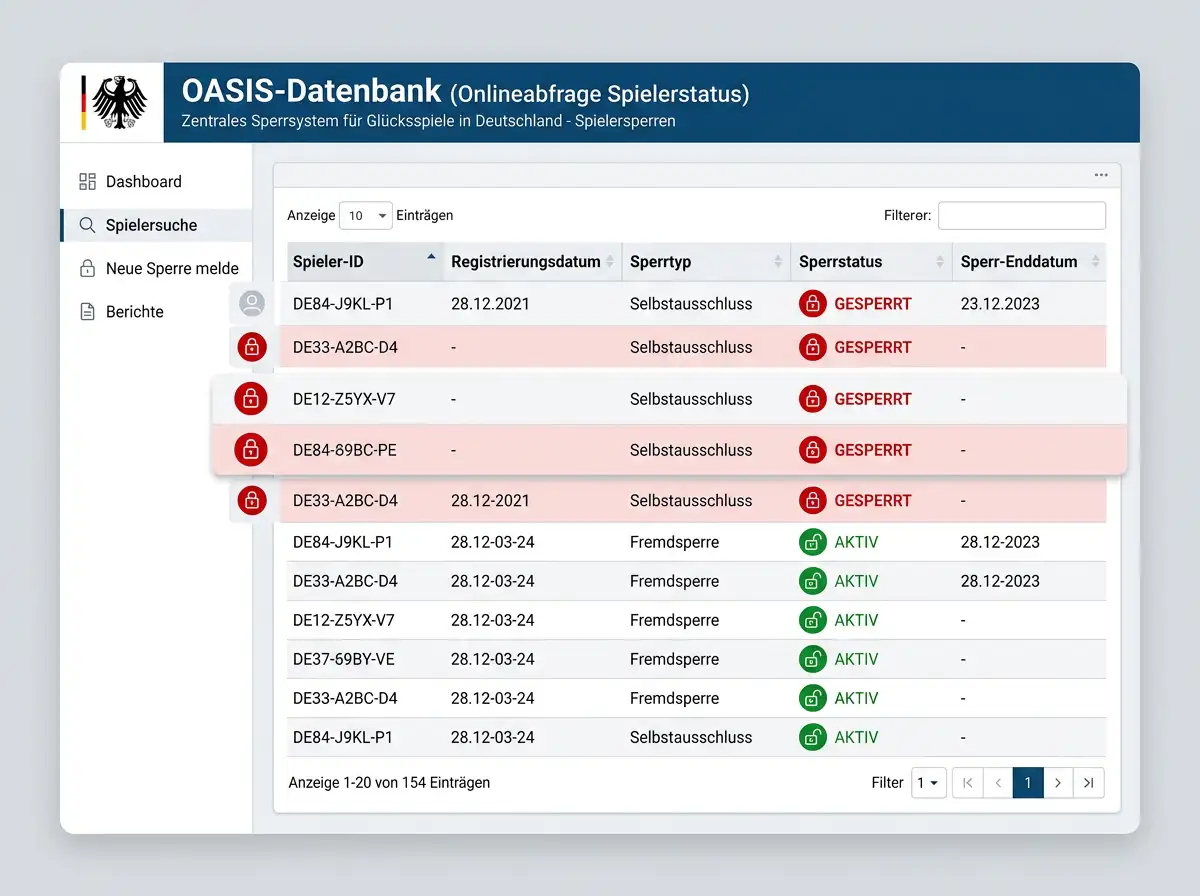Click the red lock icon left of DE12-Z5YX-V7
The height and width of the screenshot is (896, 1200).
coord(251,398)
